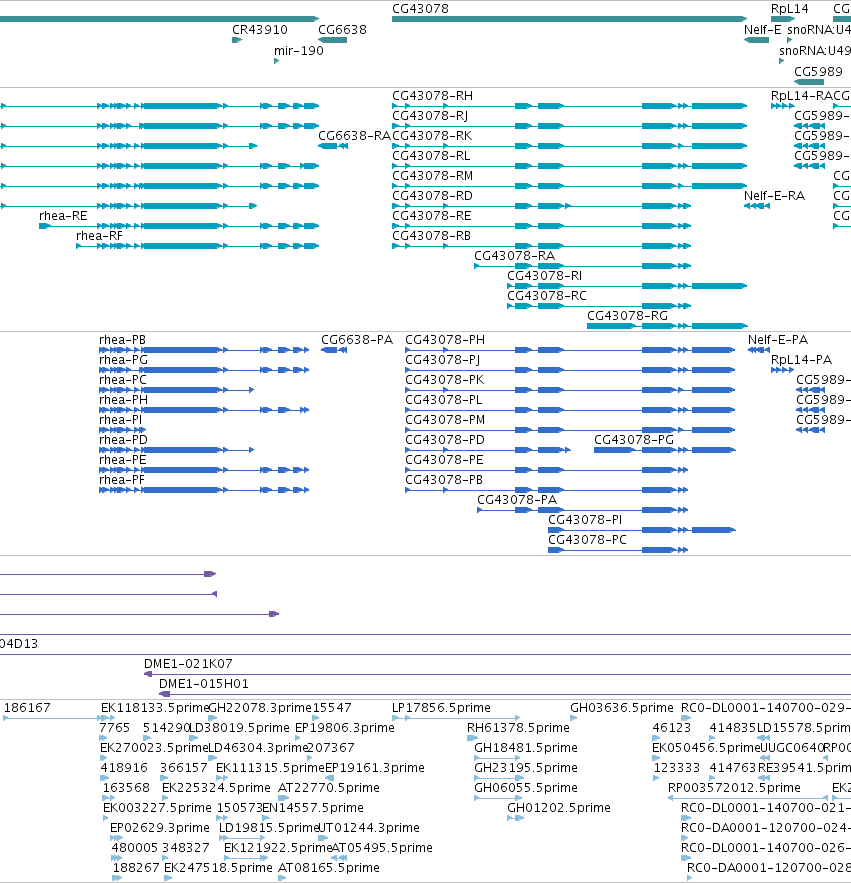This screenshot has width=851, height=883.
Task: Select the Nelf-E-PA protein feature
Action: pyautogui.click(x=759, y=350)
